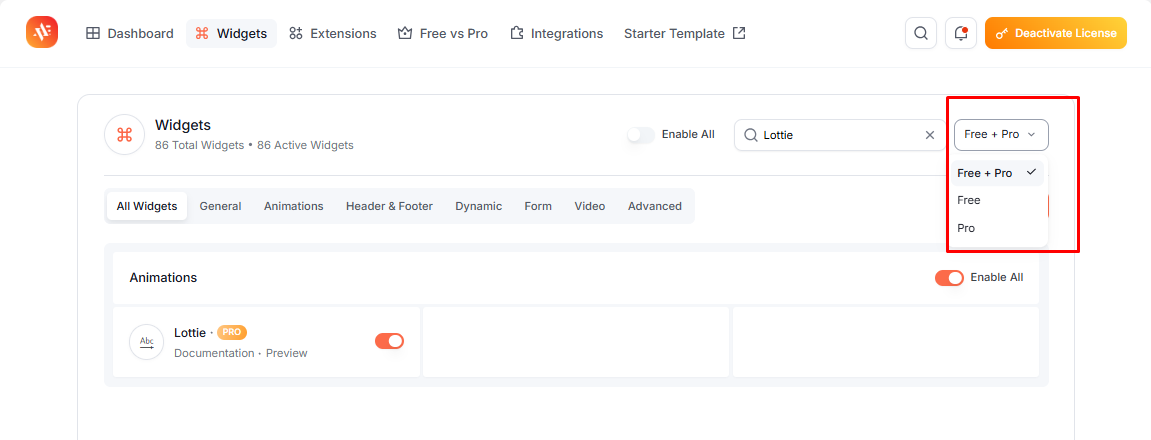Click the "86 Active Widgets" text
Screen dimensions: 1151x440
(305, 145)
